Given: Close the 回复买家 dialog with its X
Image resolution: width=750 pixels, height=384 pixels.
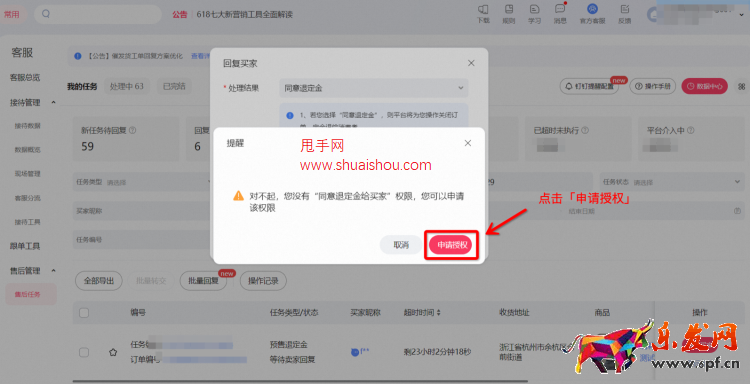Looking at the screenshot, I should tap(471, 63).
